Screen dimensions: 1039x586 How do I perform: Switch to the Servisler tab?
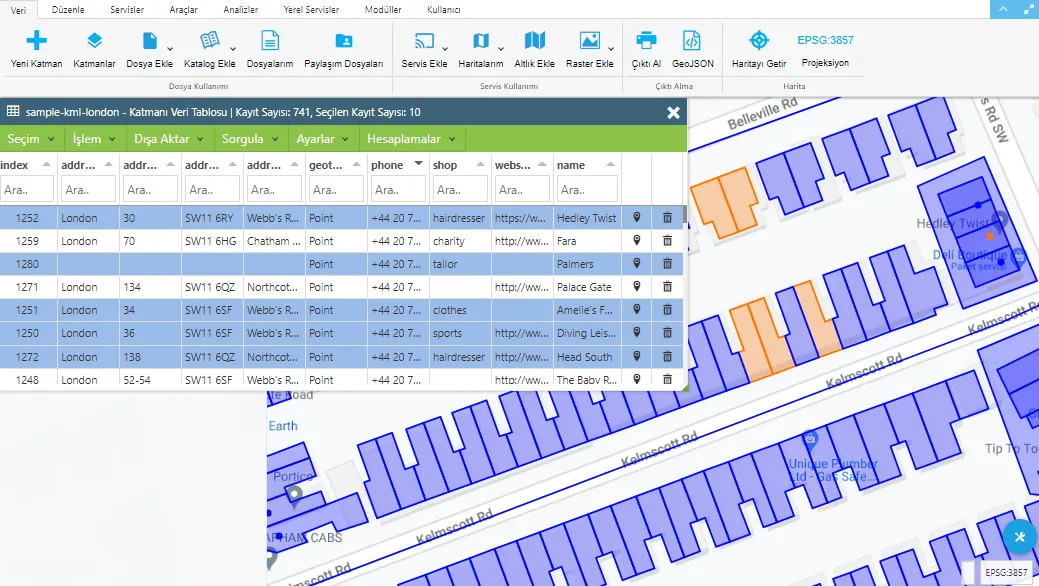127,10
